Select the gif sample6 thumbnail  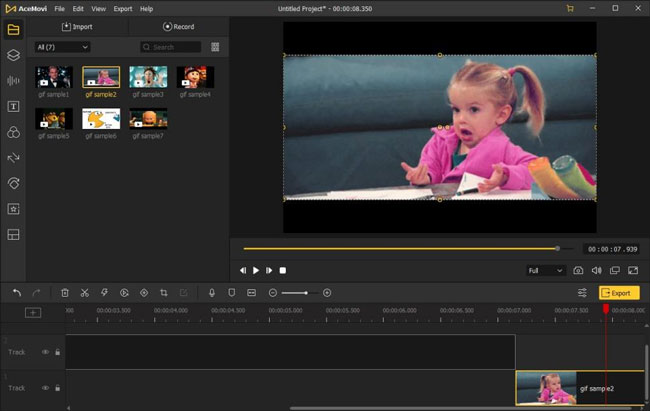coord(101,119)
